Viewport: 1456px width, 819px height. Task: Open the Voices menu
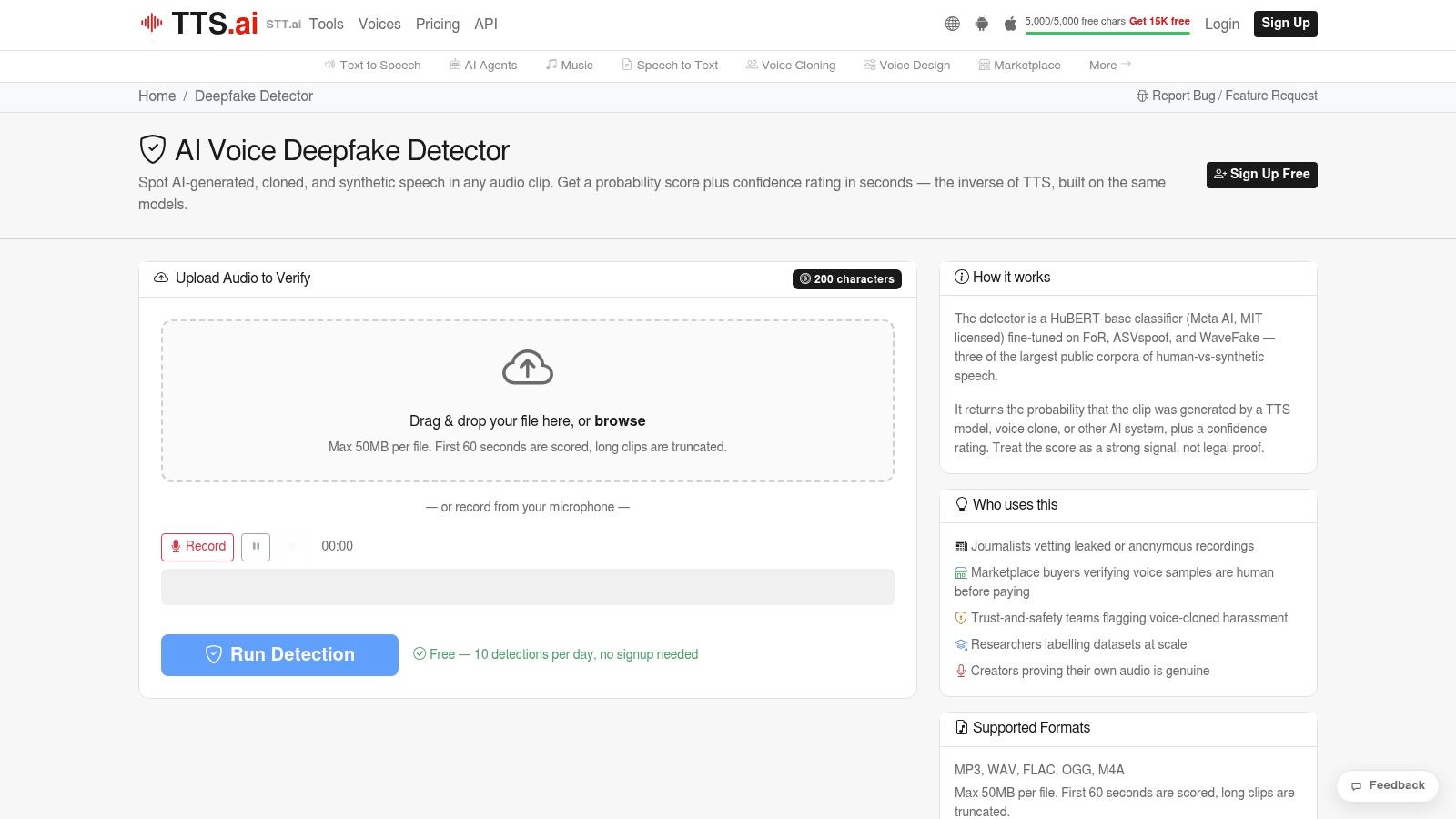[x=379, y=25]
